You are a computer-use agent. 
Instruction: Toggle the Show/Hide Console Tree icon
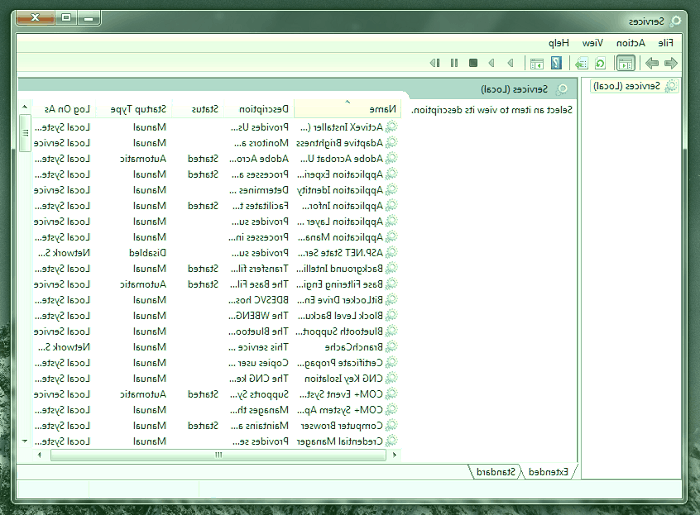625,63
